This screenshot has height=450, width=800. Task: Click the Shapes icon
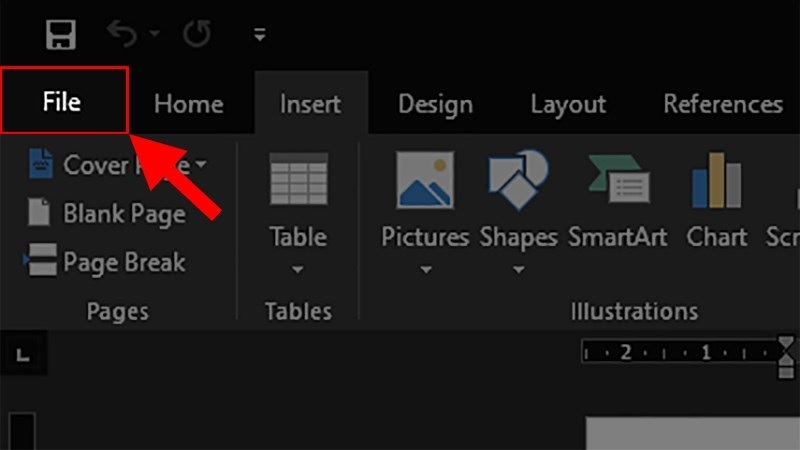[518, 180]
